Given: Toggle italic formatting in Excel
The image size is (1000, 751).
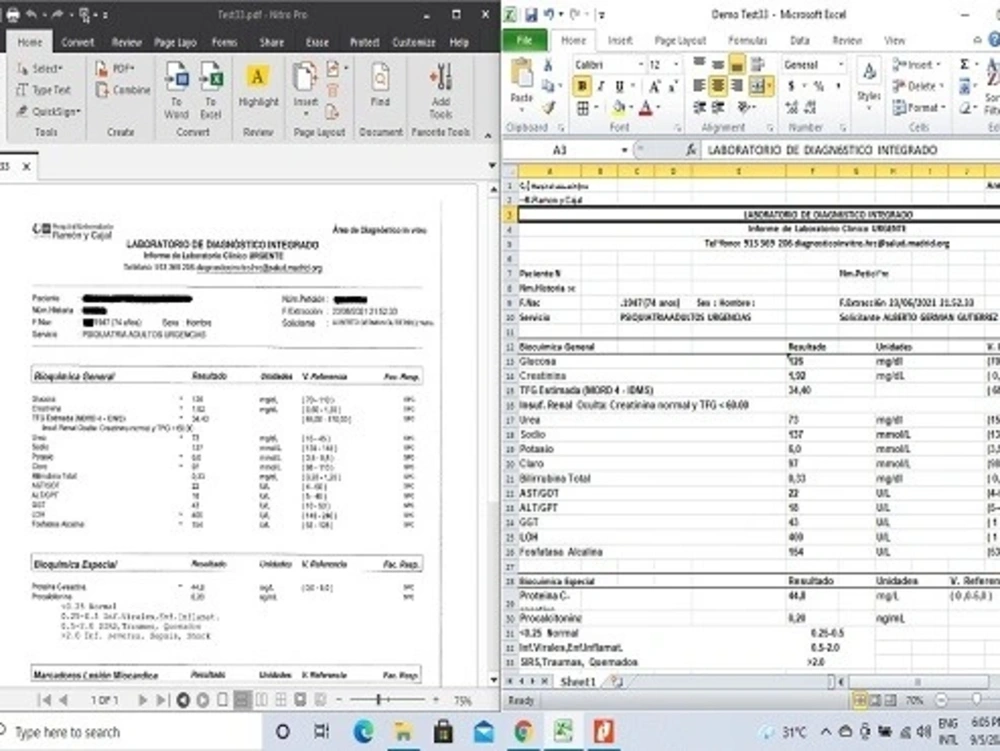Looking at the screenshot, I should tap(600, 86).
